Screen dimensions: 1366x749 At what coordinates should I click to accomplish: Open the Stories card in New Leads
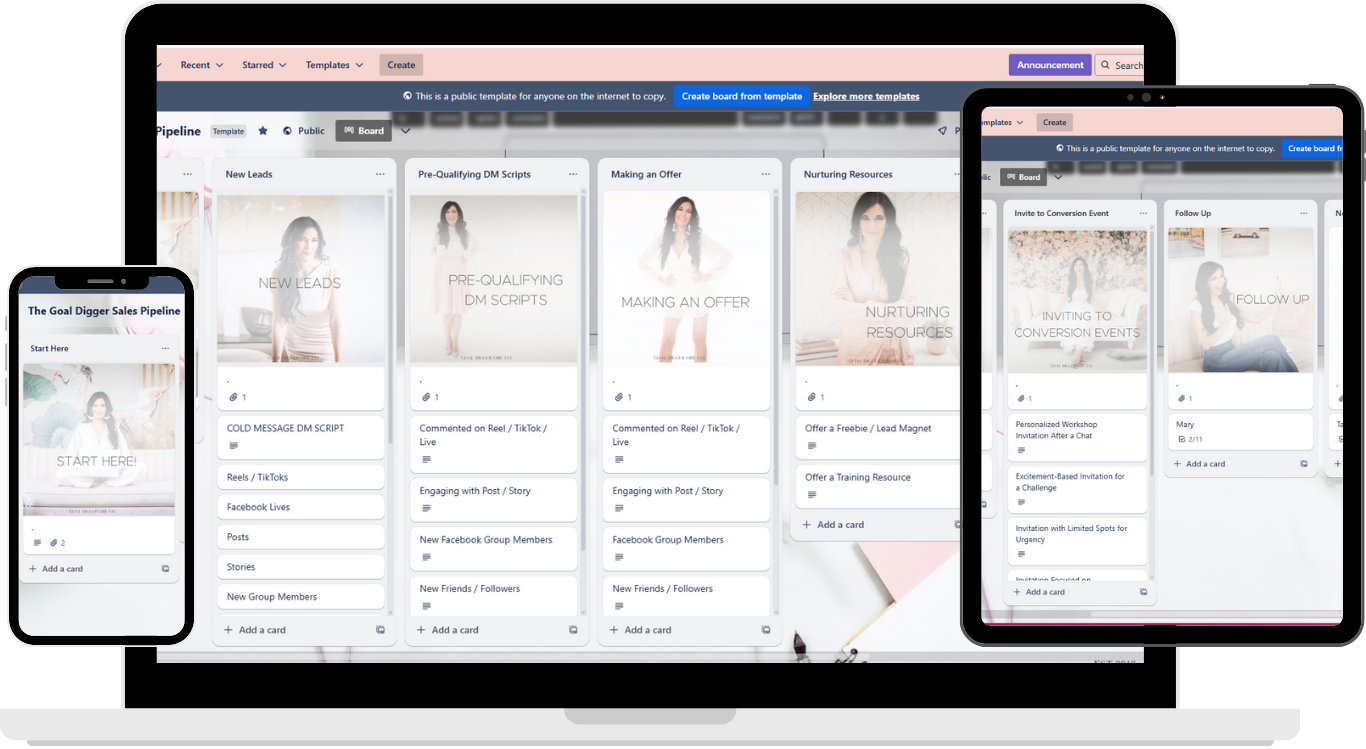[301, 566]
